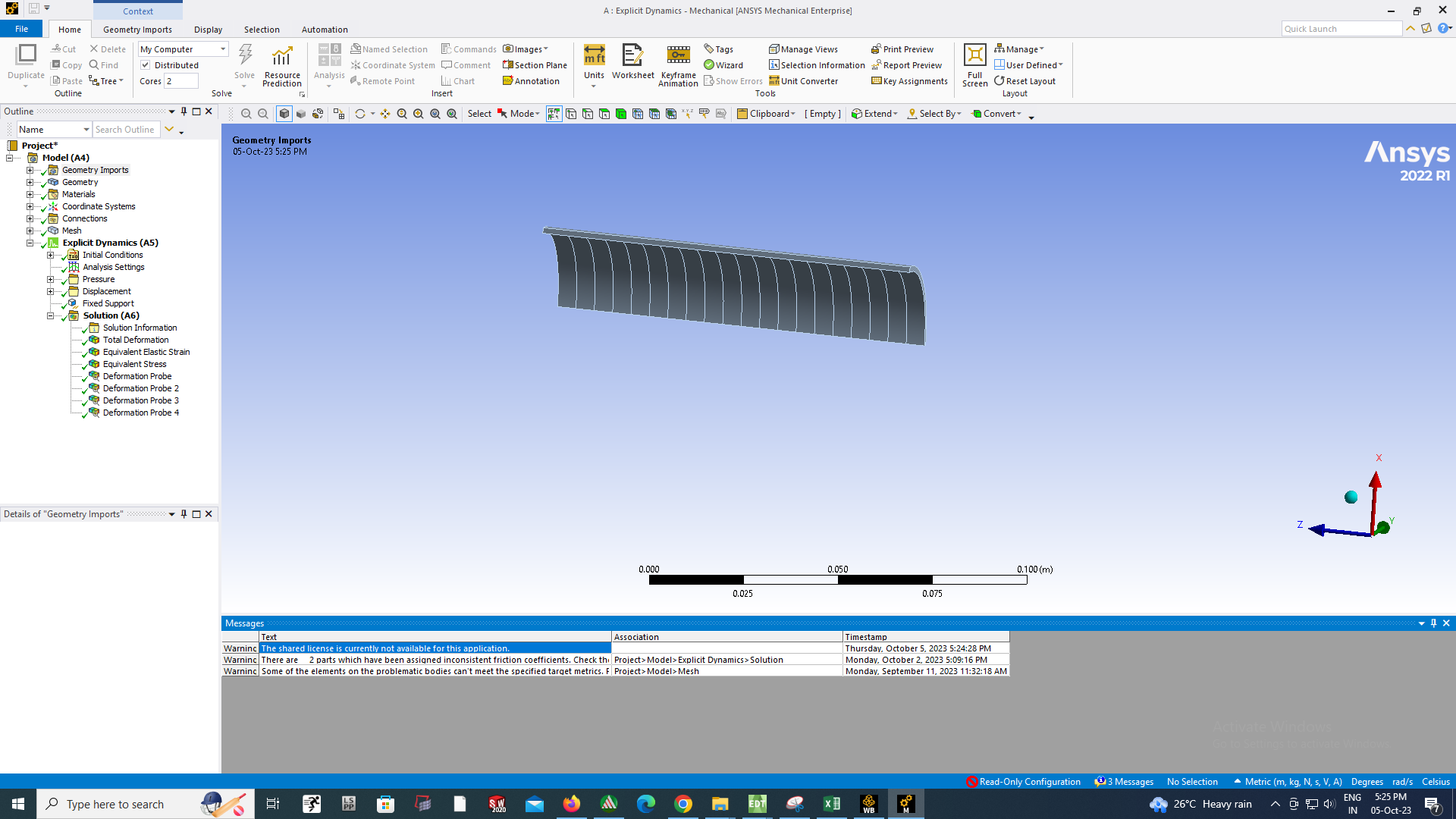The width and height of the screenshot is (1456, 819).
Task: Launch Chrome from the taskbar
Action: tap(683, 804)
